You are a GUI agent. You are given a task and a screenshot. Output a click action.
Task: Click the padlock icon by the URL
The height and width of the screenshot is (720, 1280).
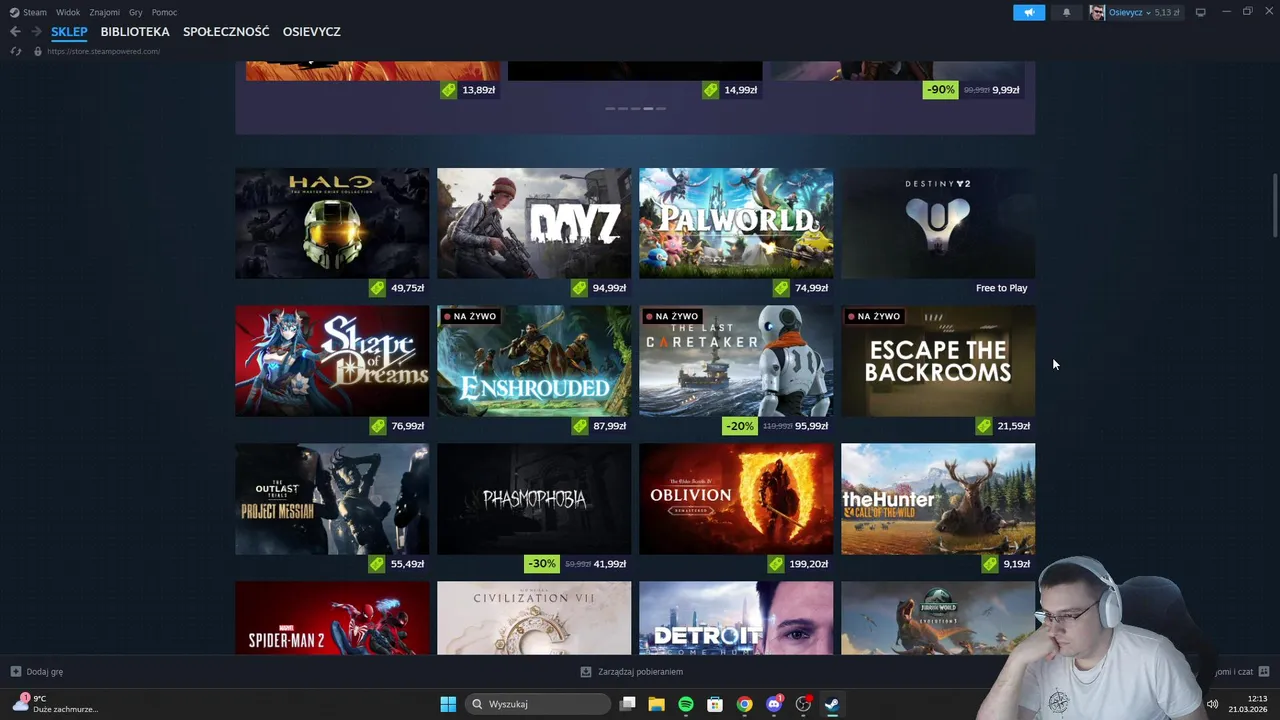coord(38,51)
